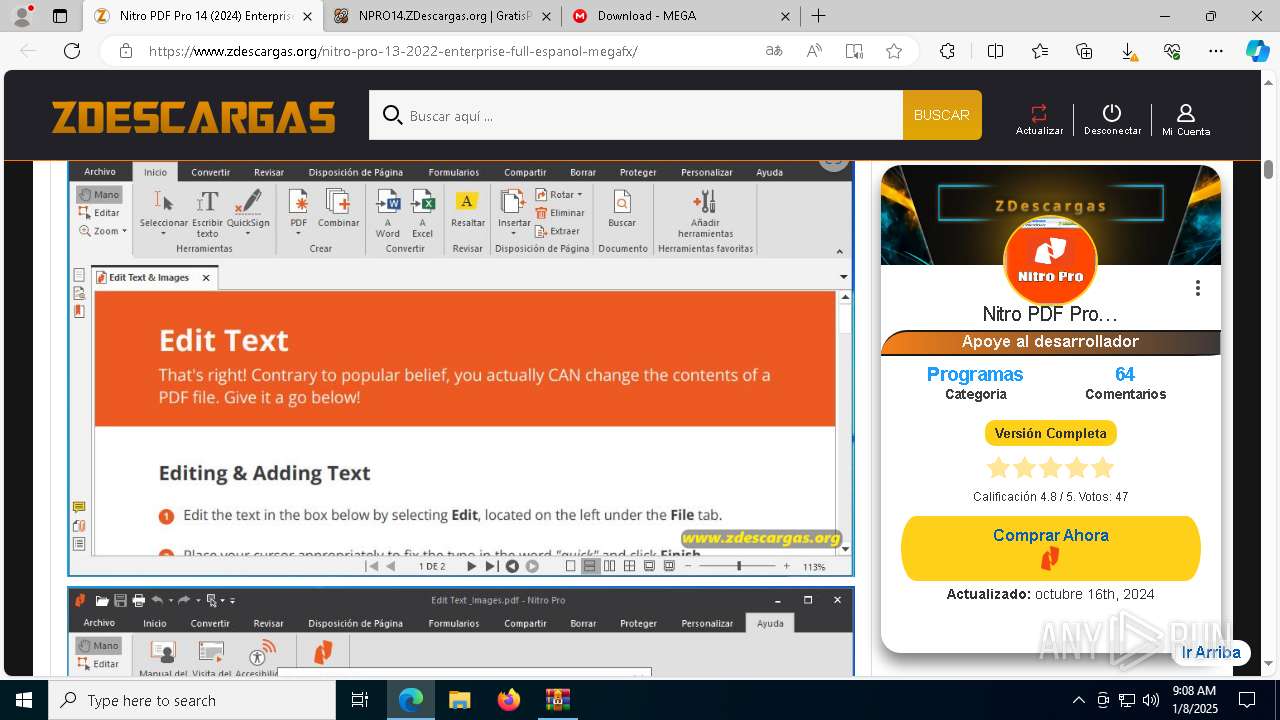The width and height of the screenshot is (1280, 720).
Task: Toggle continuous page view in Nitro status bar
Action: pos(590,566)
